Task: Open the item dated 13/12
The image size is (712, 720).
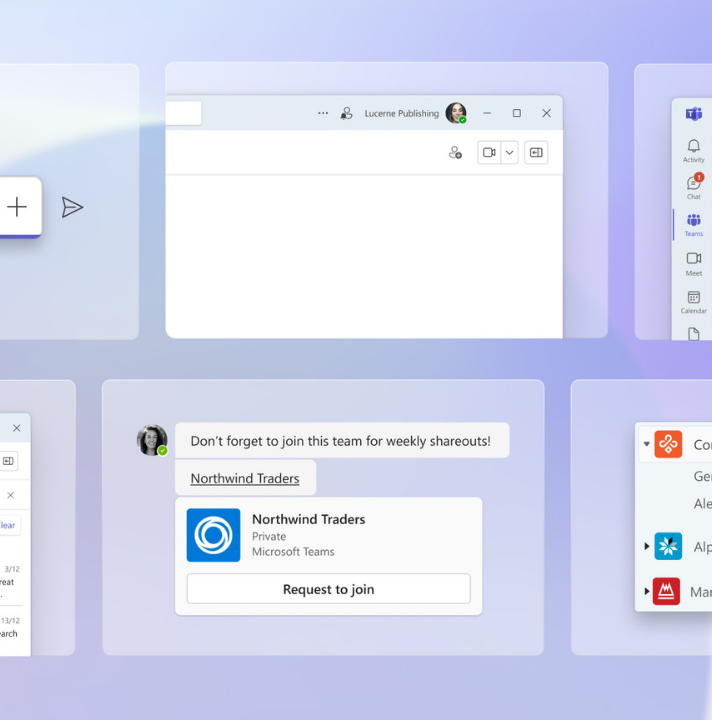Action: 10,628
